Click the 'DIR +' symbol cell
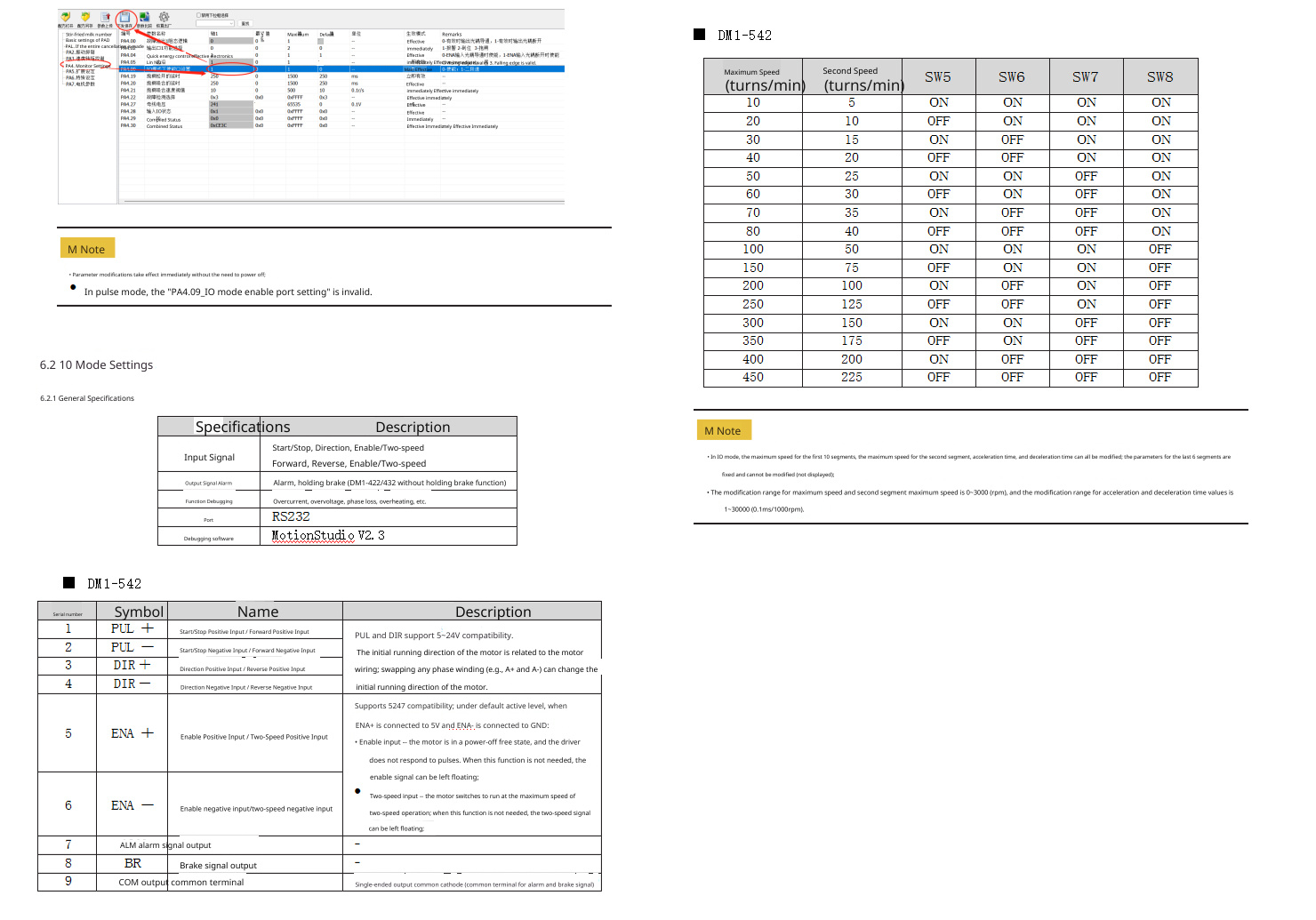 tap(132, 665)
